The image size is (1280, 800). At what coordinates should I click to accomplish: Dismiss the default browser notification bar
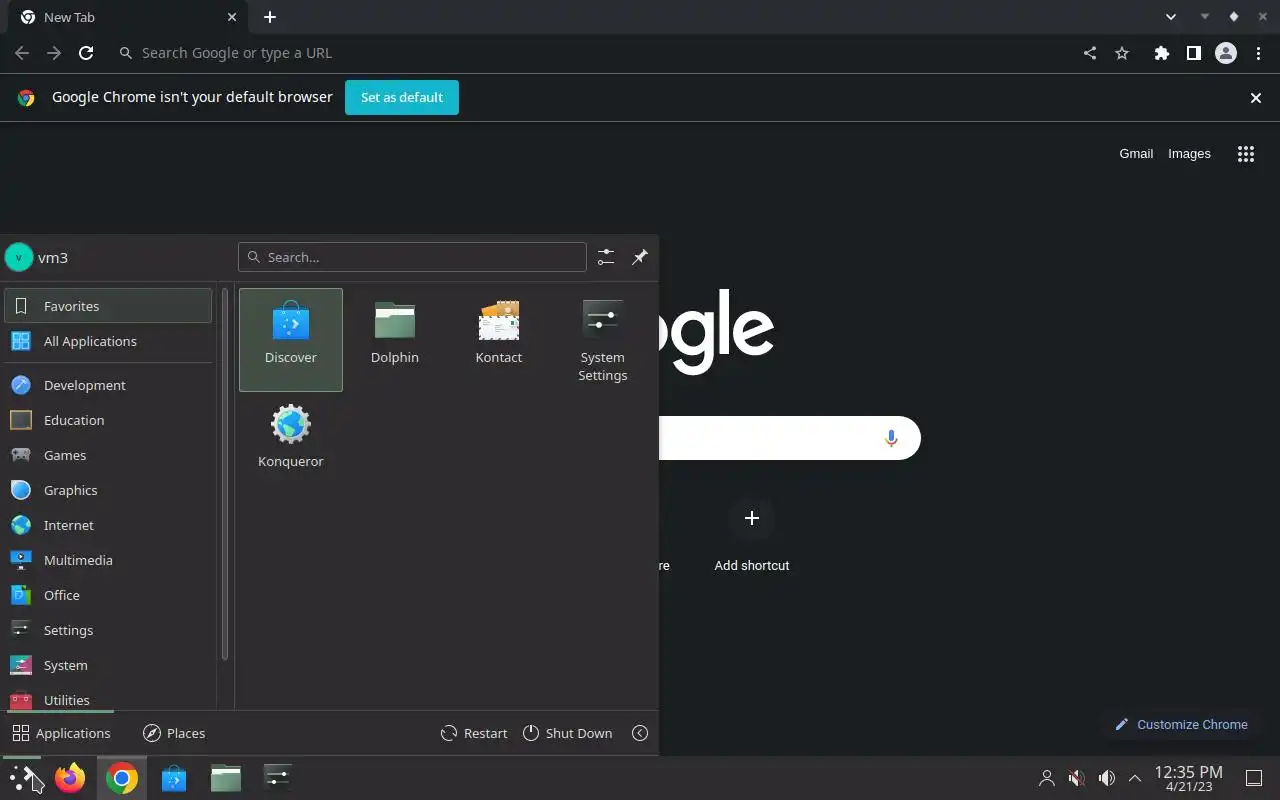pyautogui.click(x=1256, y=97)
